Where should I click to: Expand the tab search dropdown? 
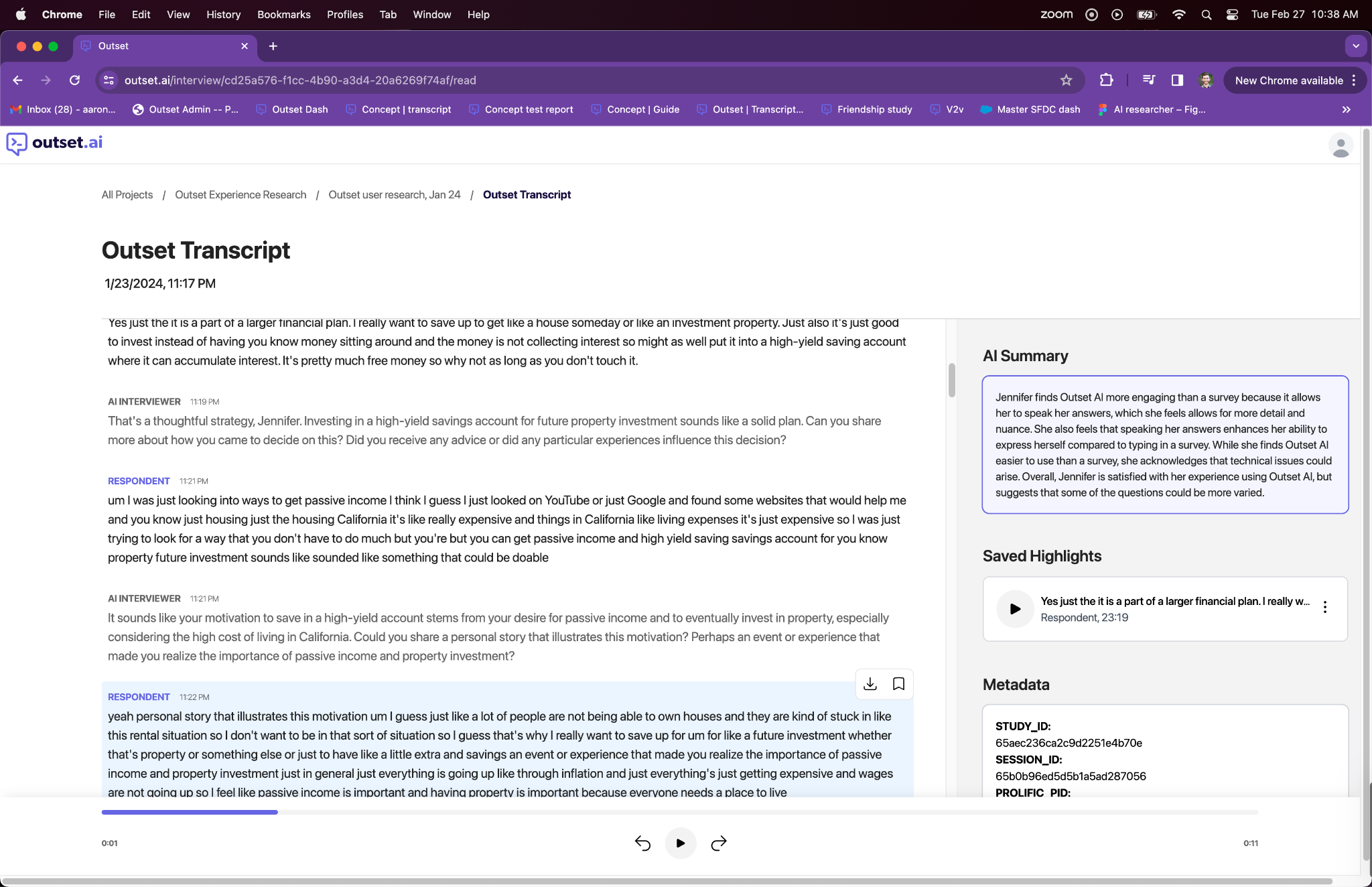click(1356, 46)
